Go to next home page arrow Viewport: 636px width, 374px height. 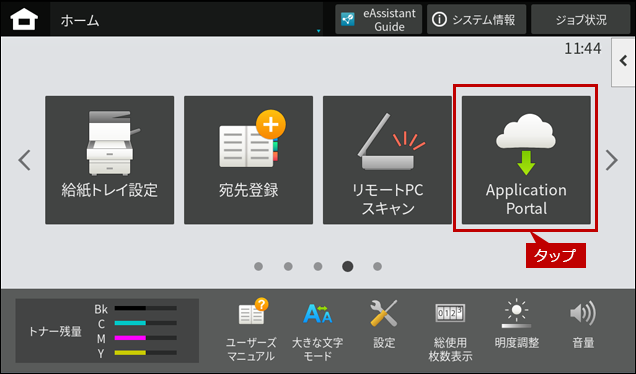(x=612, y=160)
